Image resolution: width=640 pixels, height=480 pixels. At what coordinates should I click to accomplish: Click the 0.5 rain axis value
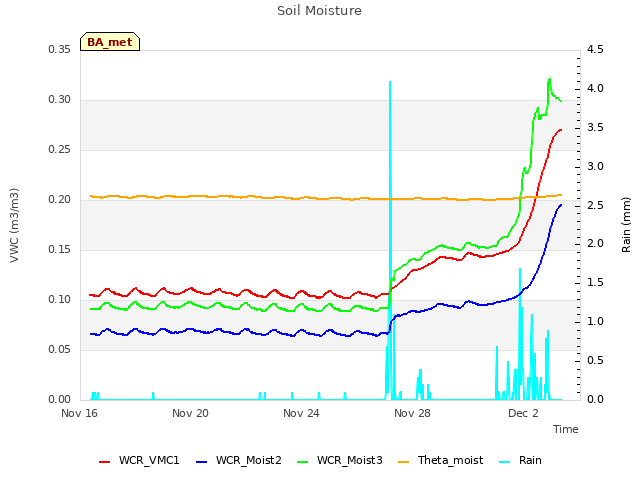click(595, 360)
